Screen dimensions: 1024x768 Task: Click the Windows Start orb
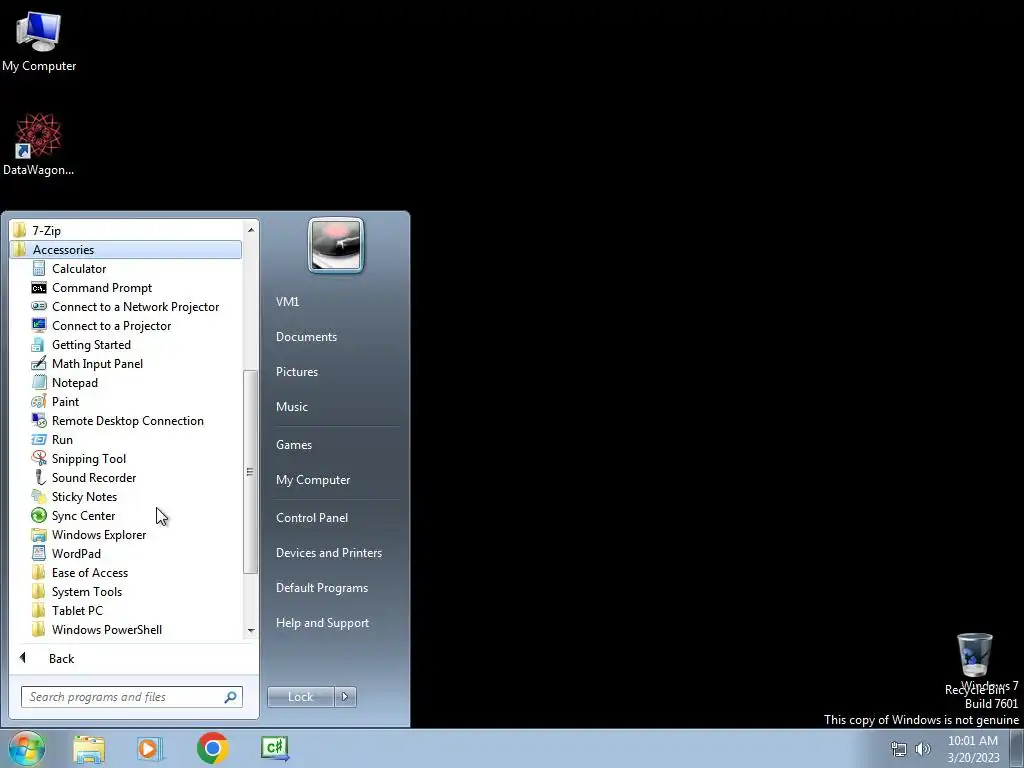click(26, 748)
